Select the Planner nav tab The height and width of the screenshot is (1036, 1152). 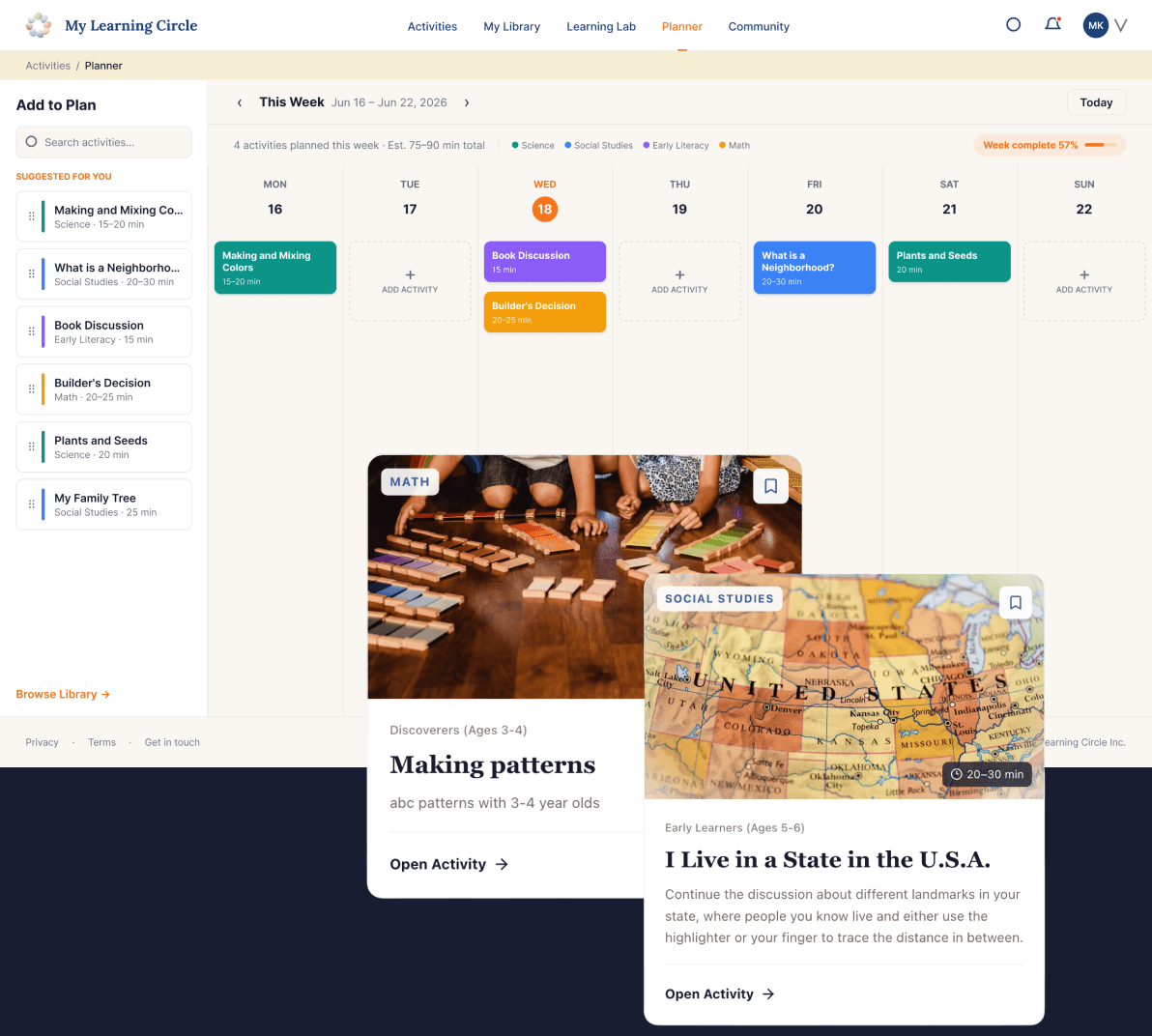[x=681, y=26]
